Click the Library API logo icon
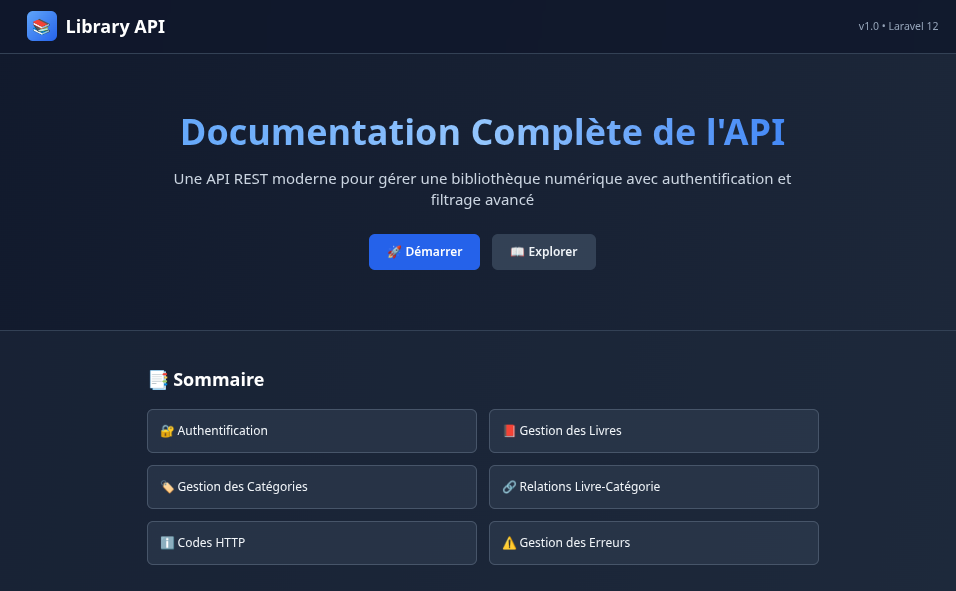This screenshot has height=591, width=956. (x=40, y=26)
